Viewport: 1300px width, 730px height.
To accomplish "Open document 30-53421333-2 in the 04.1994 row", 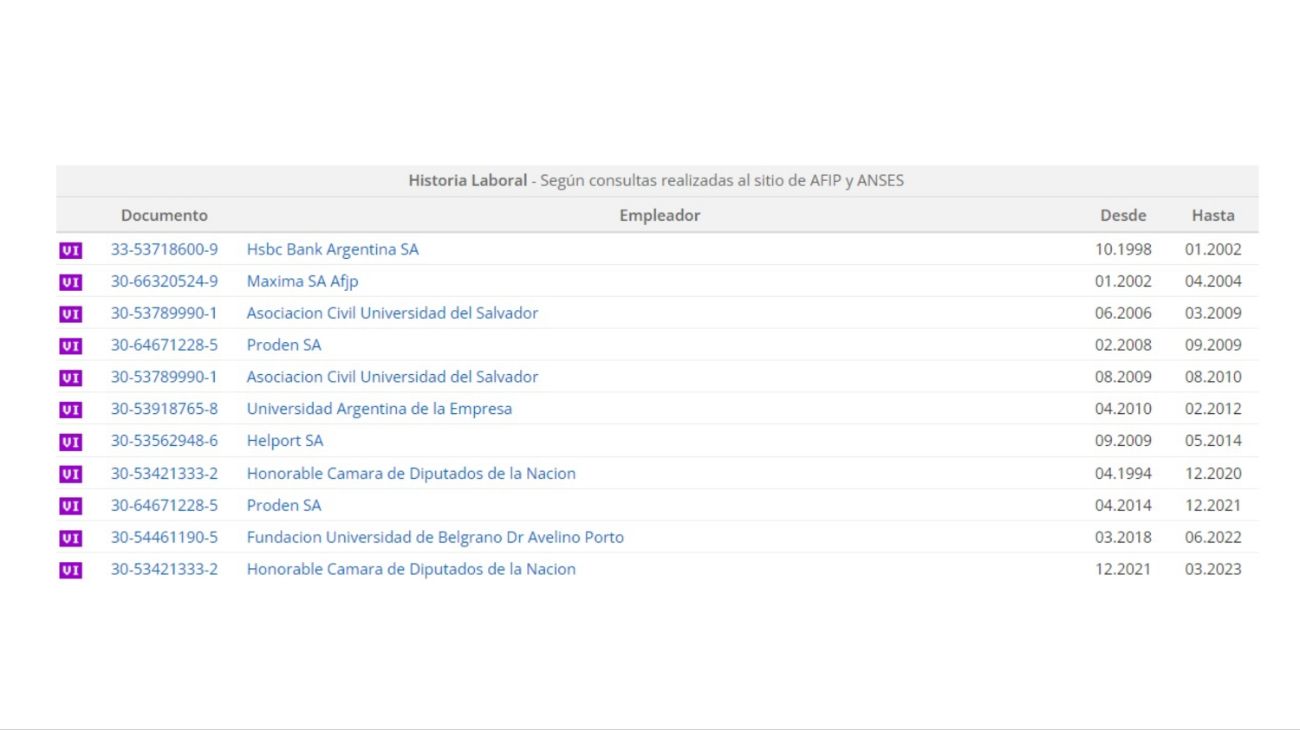I will click(164, 473).
